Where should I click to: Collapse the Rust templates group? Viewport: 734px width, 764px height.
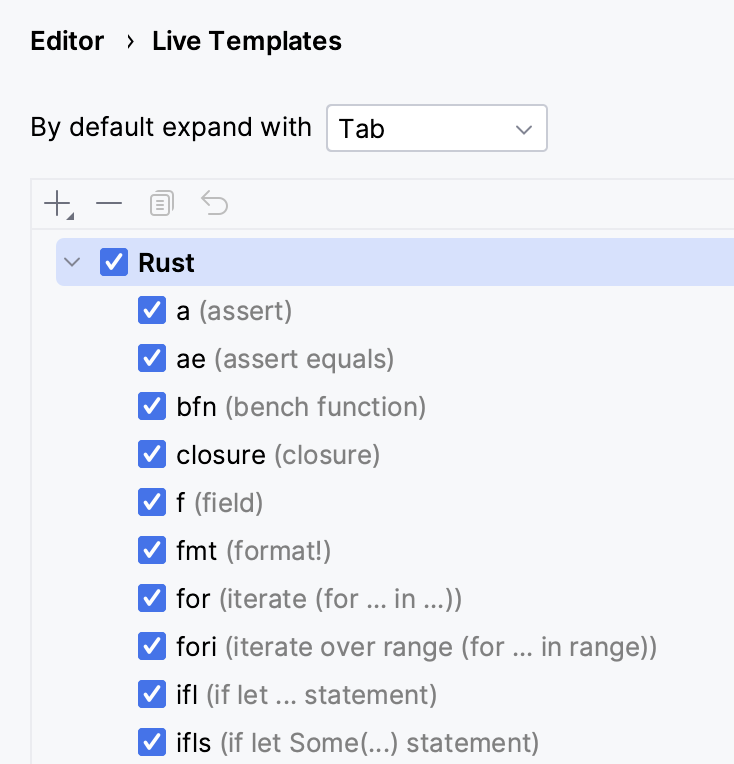pos(72,263)
